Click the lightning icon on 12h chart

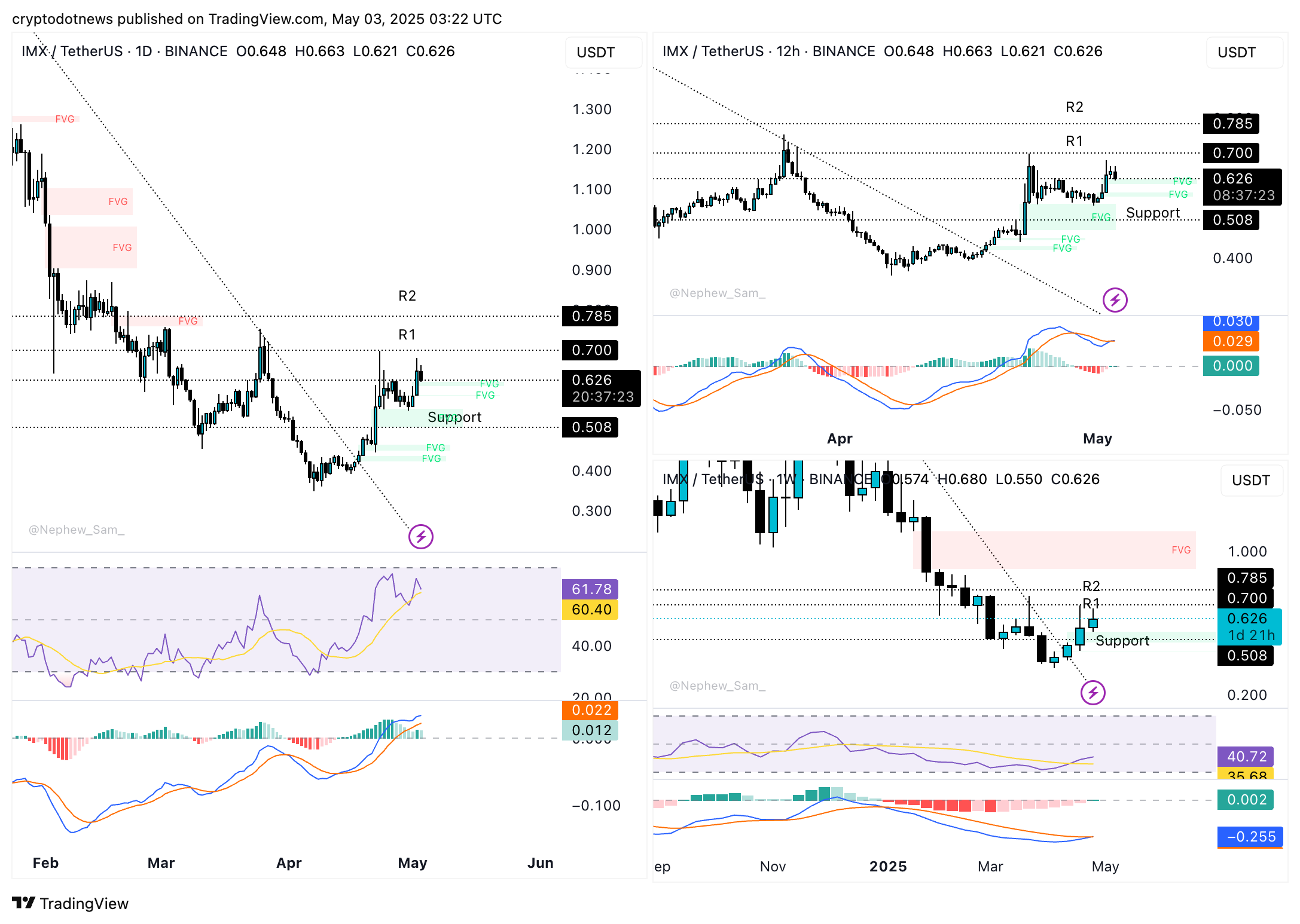[x=1115, y=299]
